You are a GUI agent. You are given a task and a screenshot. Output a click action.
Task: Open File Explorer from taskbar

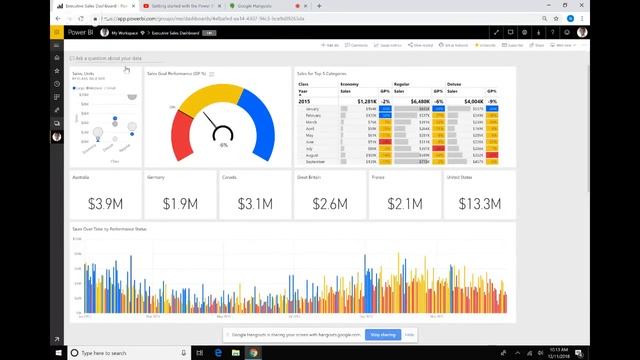(236, 353)
